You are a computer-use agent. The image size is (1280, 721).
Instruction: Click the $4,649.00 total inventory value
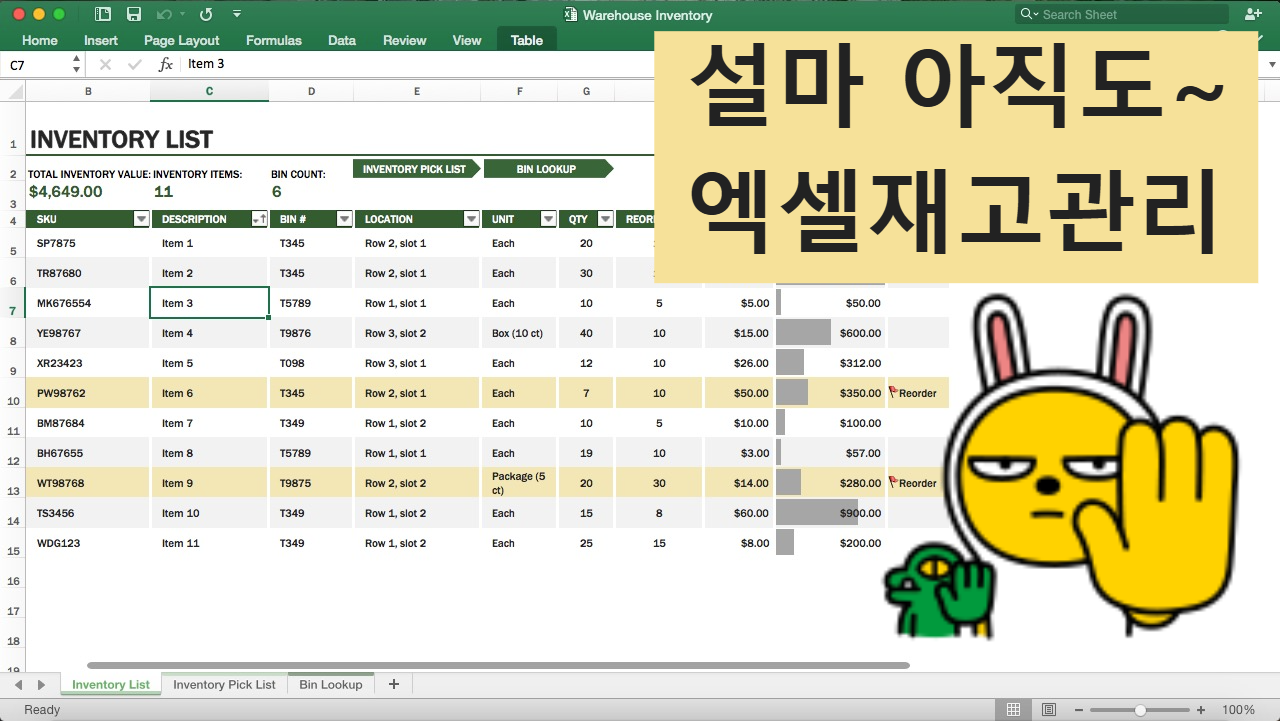click(x=65, y=192)
